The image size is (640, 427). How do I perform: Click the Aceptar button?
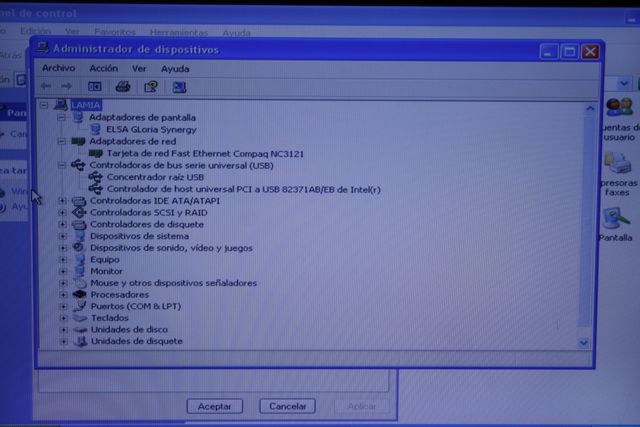click(215, 406)
